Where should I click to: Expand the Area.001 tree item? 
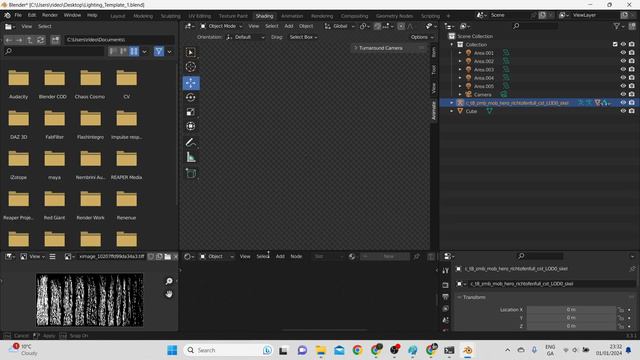click(x=460, y=53)
